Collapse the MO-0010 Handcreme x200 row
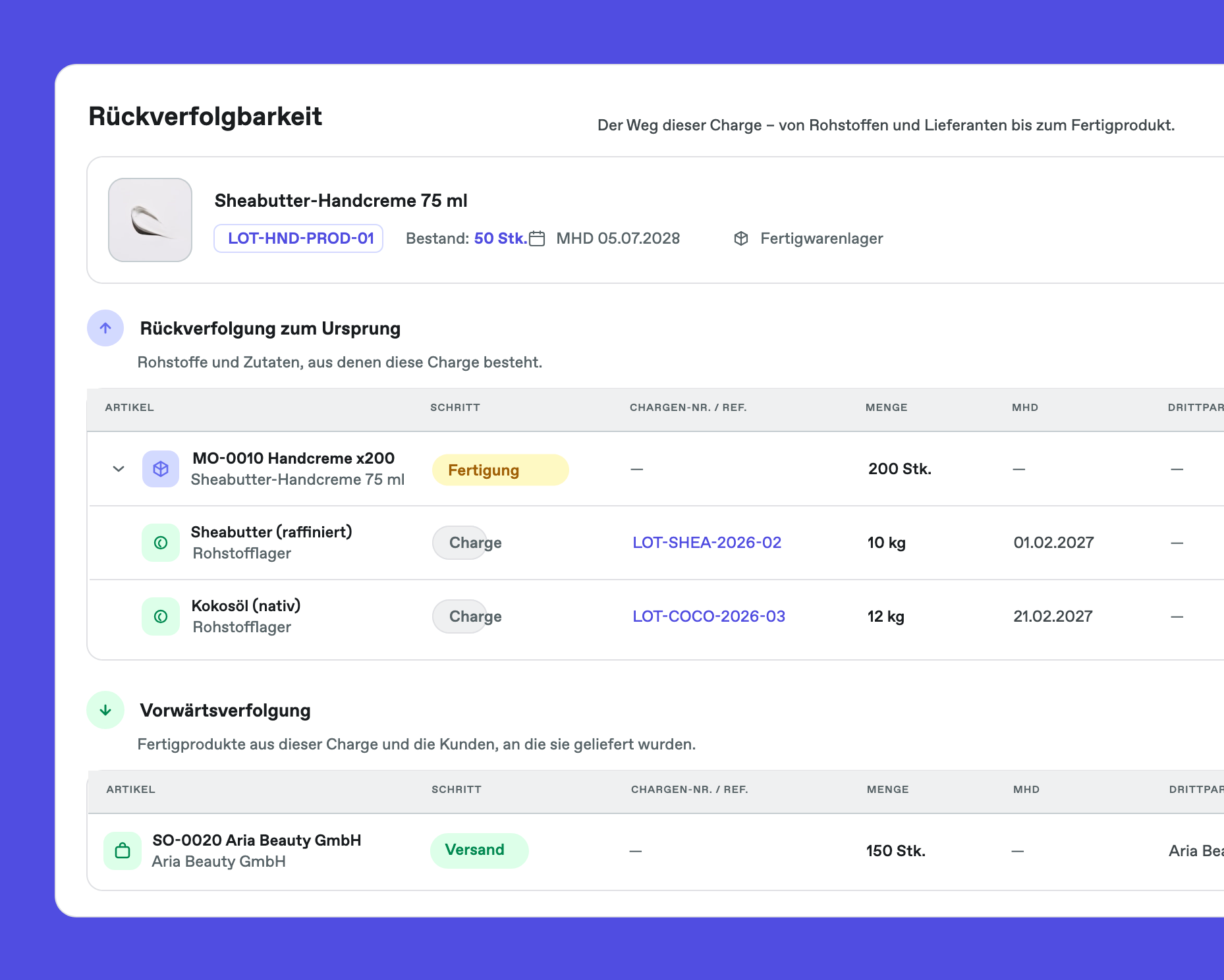1224x980 pixels. pos(119,469)
